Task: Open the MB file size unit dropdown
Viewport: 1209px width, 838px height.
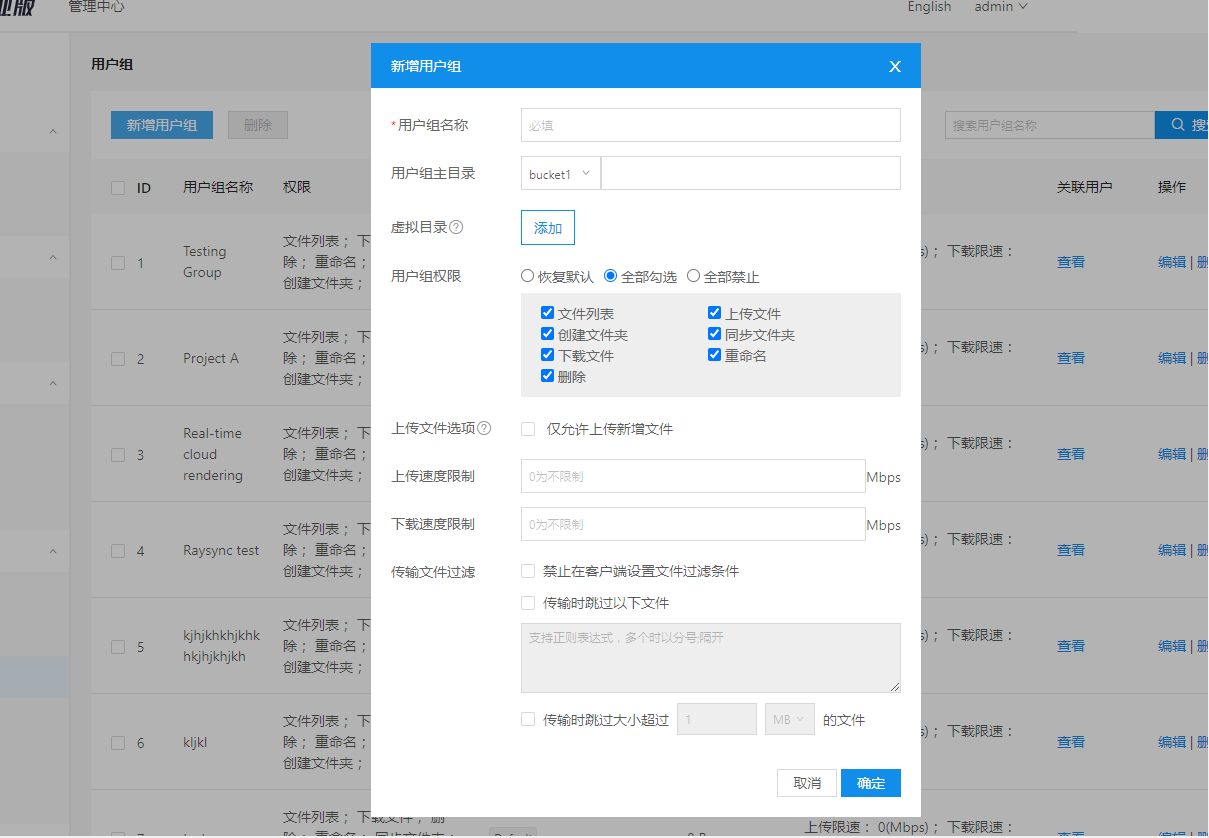Action: 789,718
